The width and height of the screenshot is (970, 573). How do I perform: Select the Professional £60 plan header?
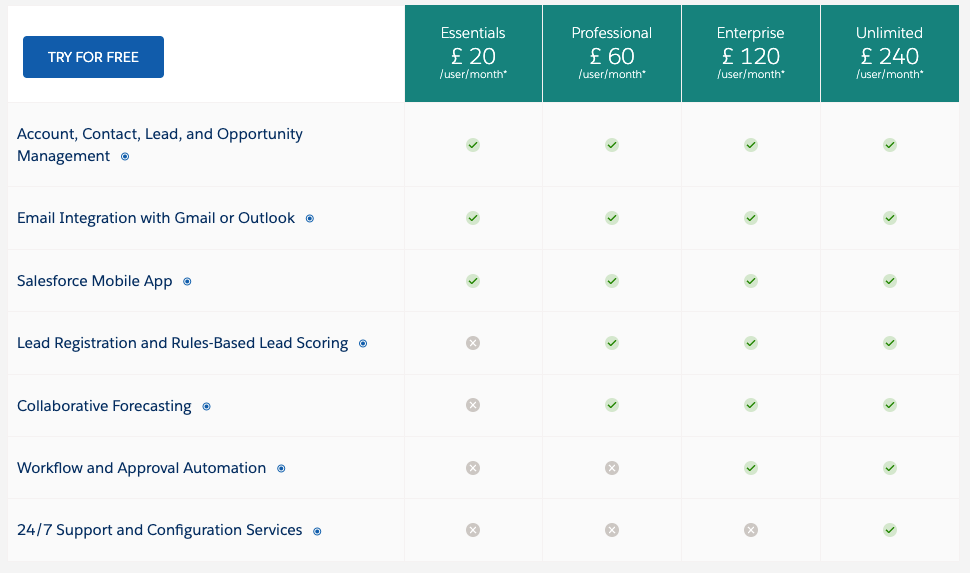pos(612,53)
